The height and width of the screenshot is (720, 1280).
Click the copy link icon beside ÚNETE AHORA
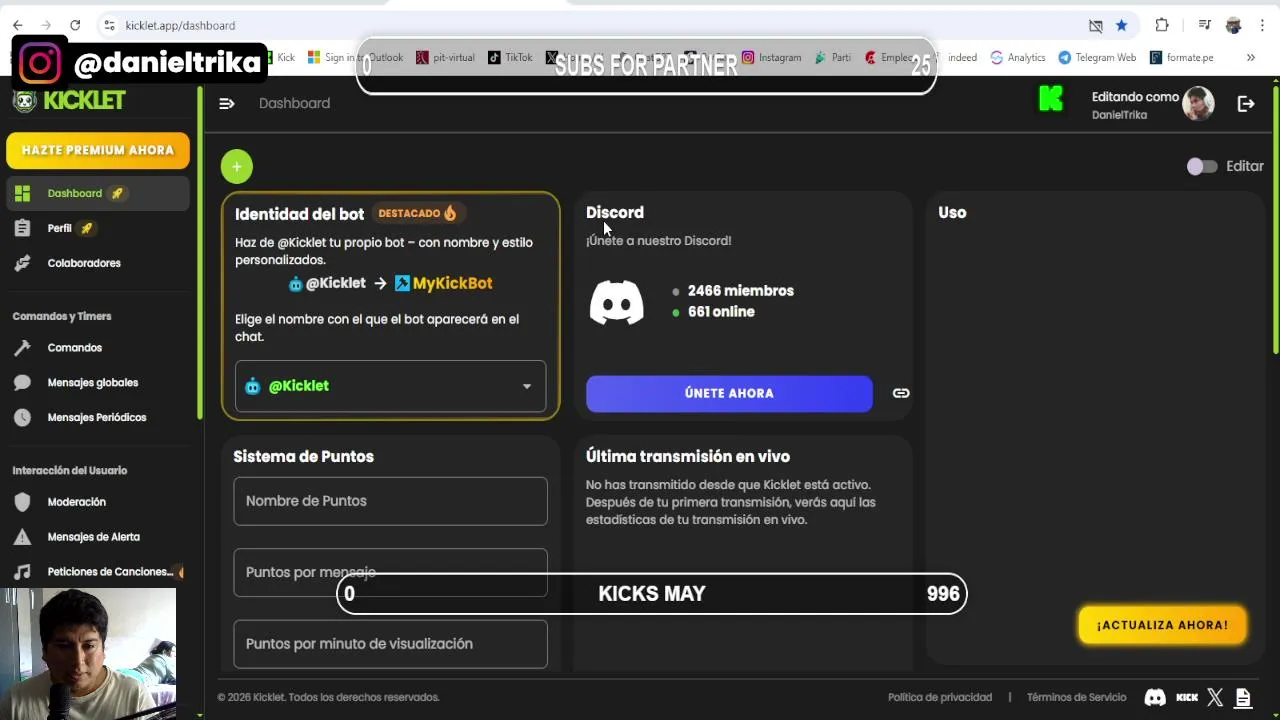click(901, 393)
